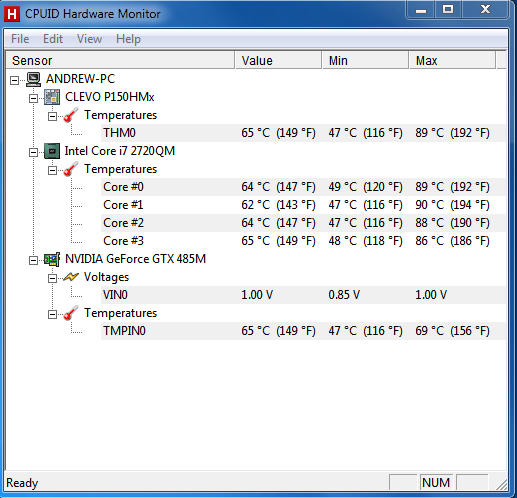517x498 pixels.
Task: Click Core #2 max value 88 °C (190 °F)
Action: click(452, 223)
